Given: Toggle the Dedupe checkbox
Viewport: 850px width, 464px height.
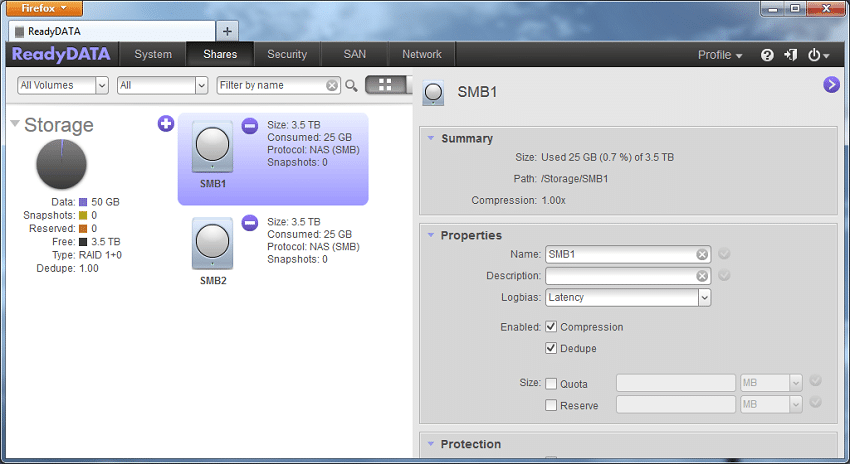Looking at the screenshot, I should (x=551, y=348).
